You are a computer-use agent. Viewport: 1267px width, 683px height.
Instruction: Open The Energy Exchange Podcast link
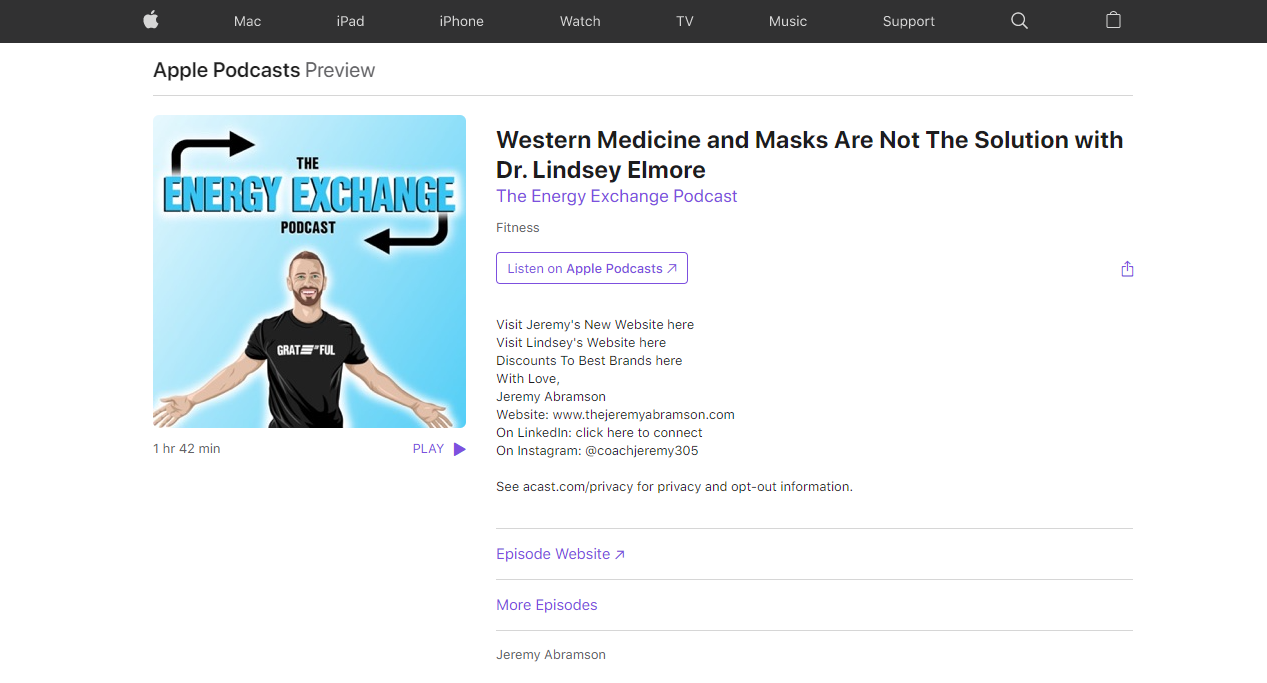[617, 196]
